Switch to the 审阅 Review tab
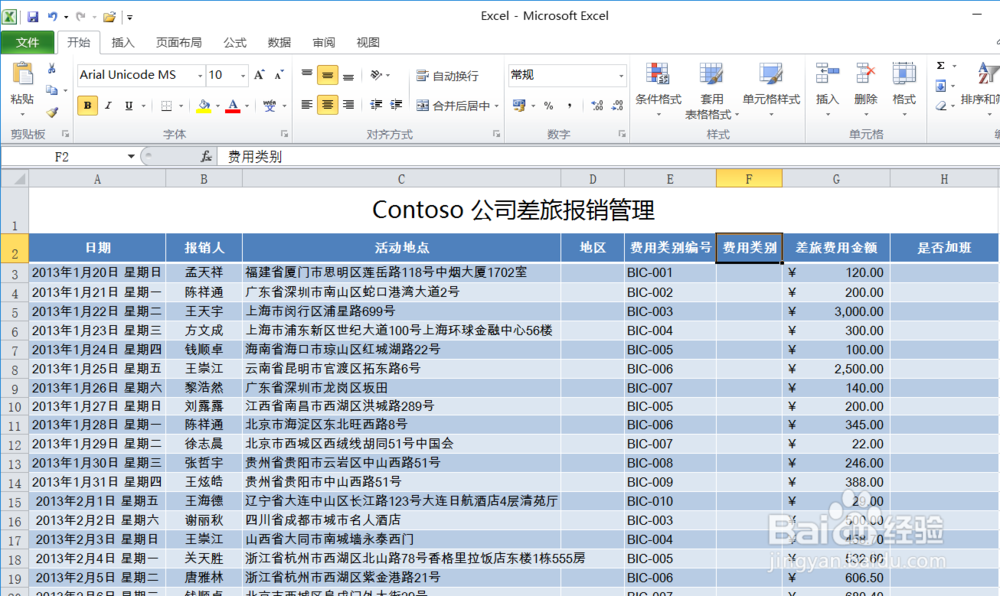This screenshot has width=1000, height=596. pos(324,42)
